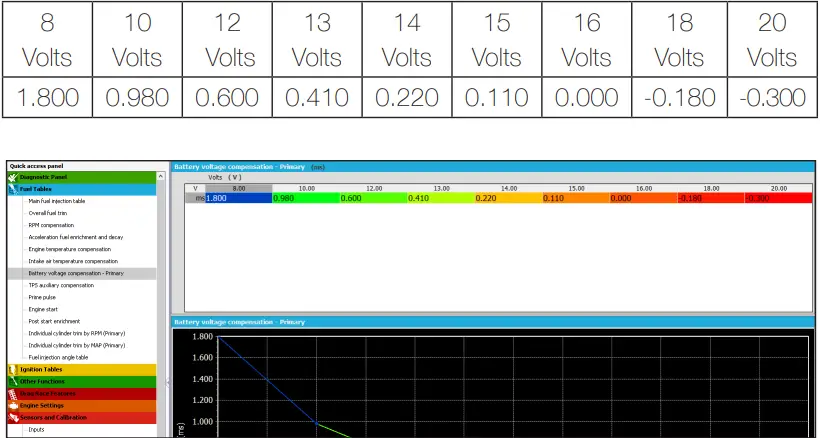Click the quick access panel scroll-up arrow
820x438 pixels.
(x=161, y=177)
